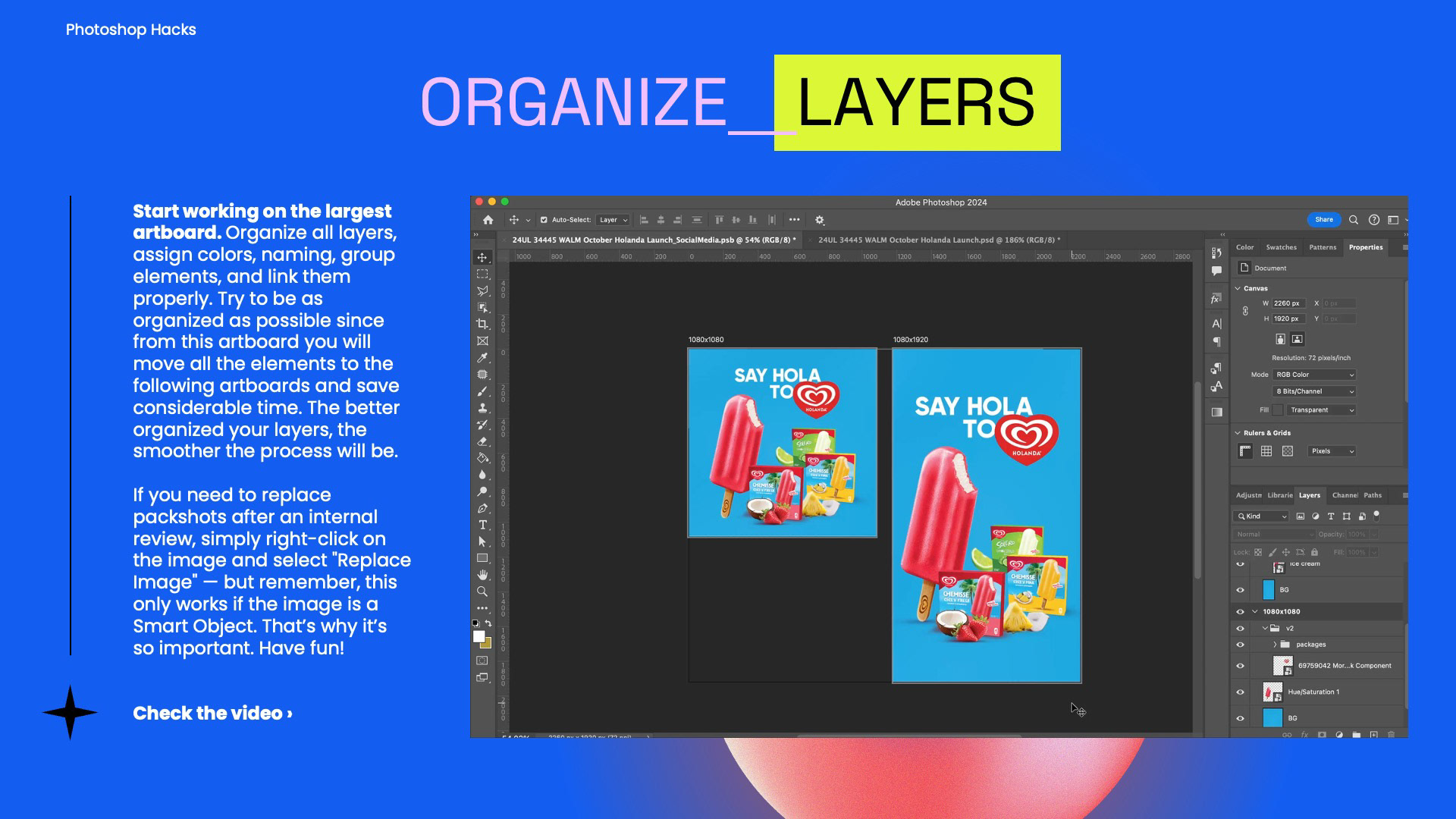This screenshot has width=1456, height=819.
Task: Click the white foreground color swatch
Action: (x=479, y=637)
